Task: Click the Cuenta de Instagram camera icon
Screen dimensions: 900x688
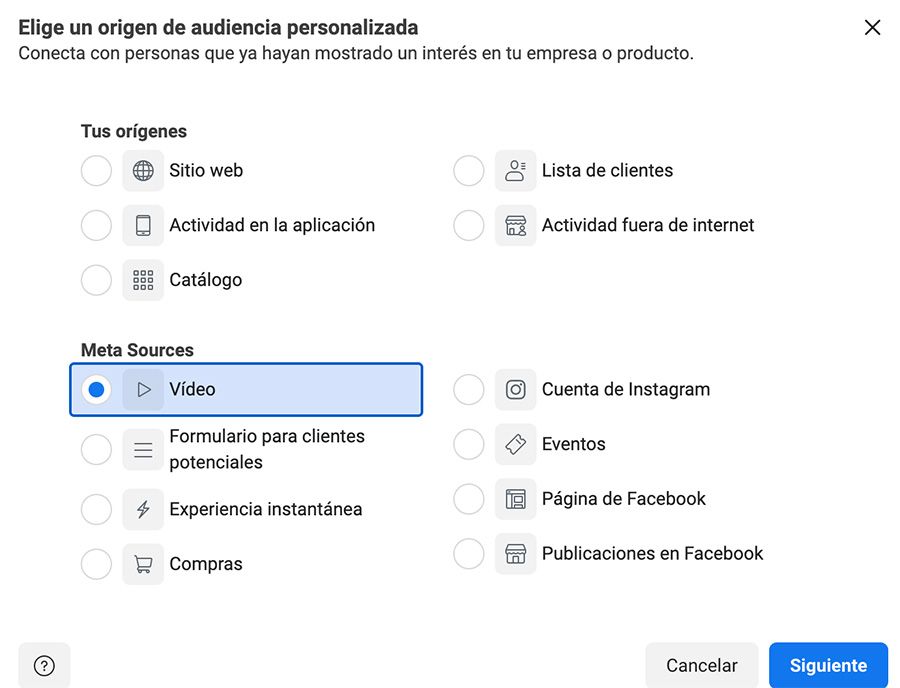Action: [x=516, y=389]
